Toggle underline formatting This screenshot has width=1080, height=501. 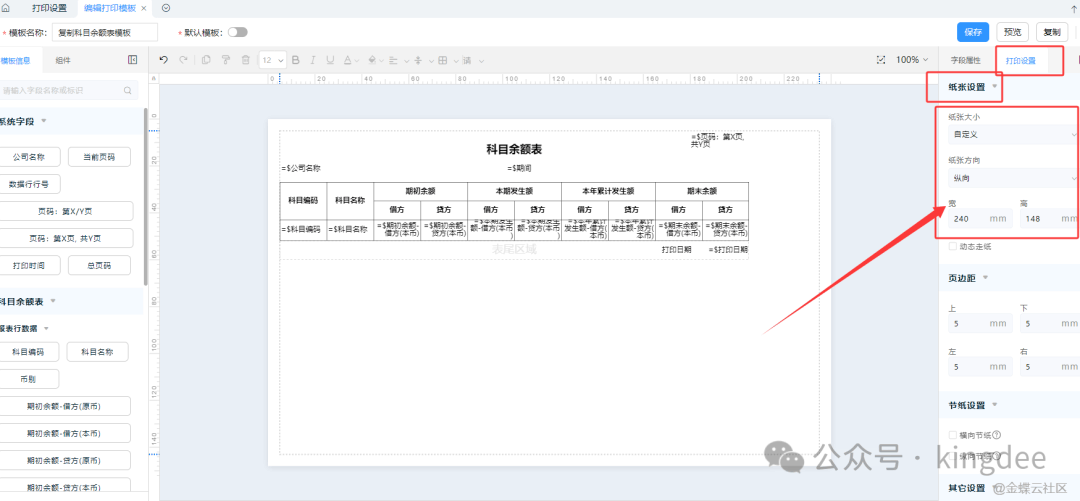330,60
